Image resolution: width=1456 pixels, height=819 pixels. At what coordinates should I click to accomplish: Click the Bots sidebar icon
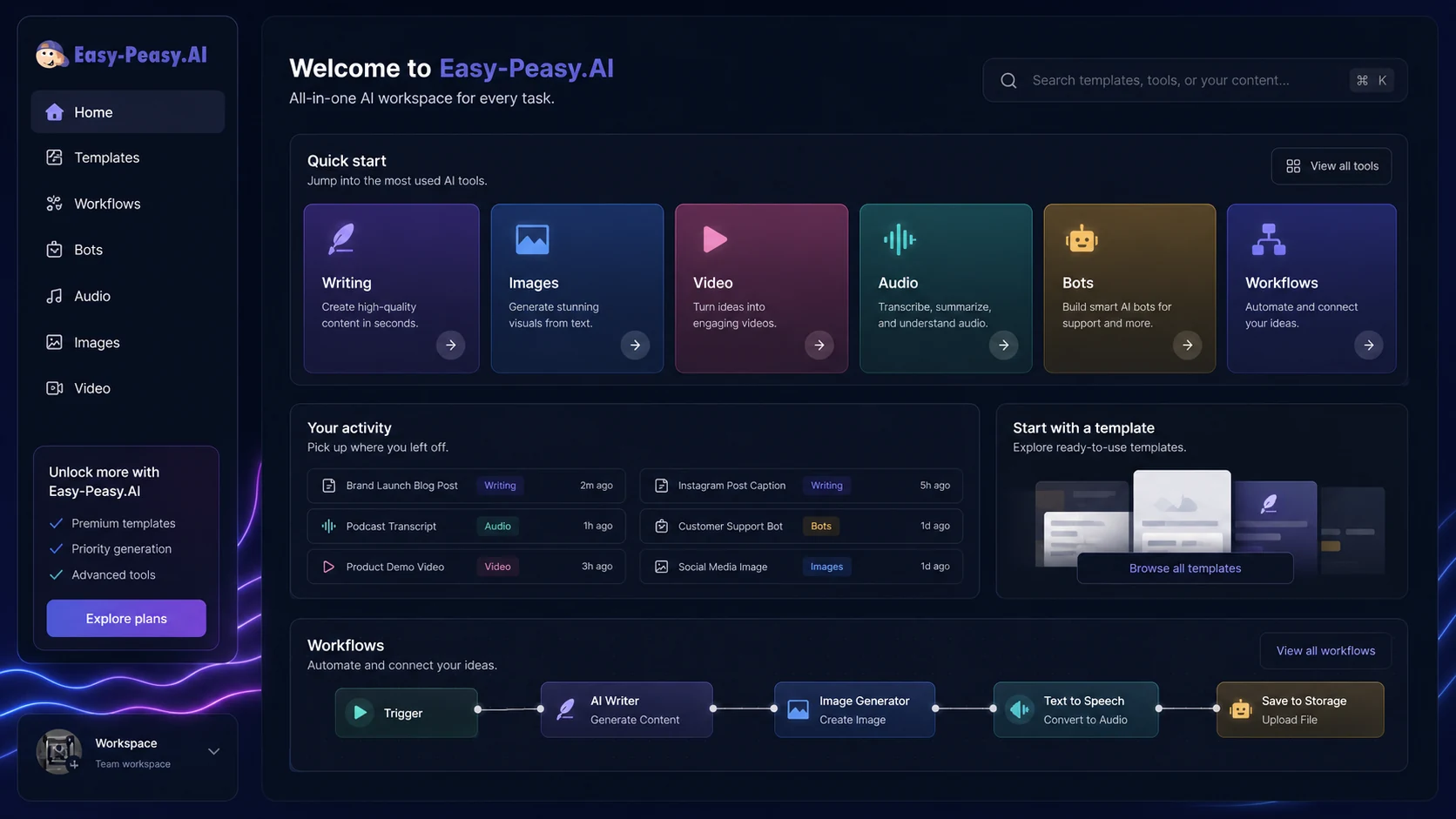point(54,250)
